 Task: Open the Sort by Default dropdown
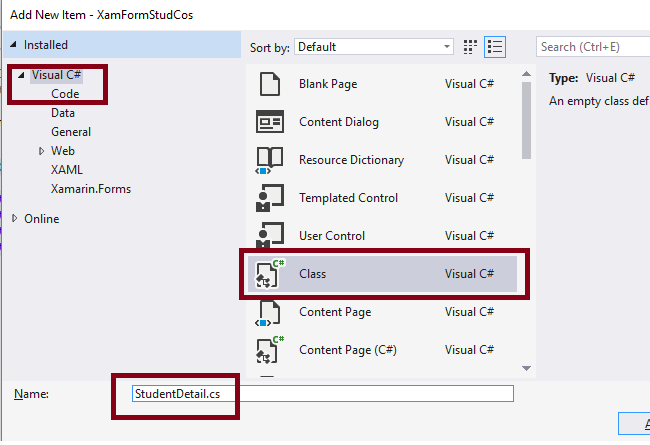click(373, 47)
